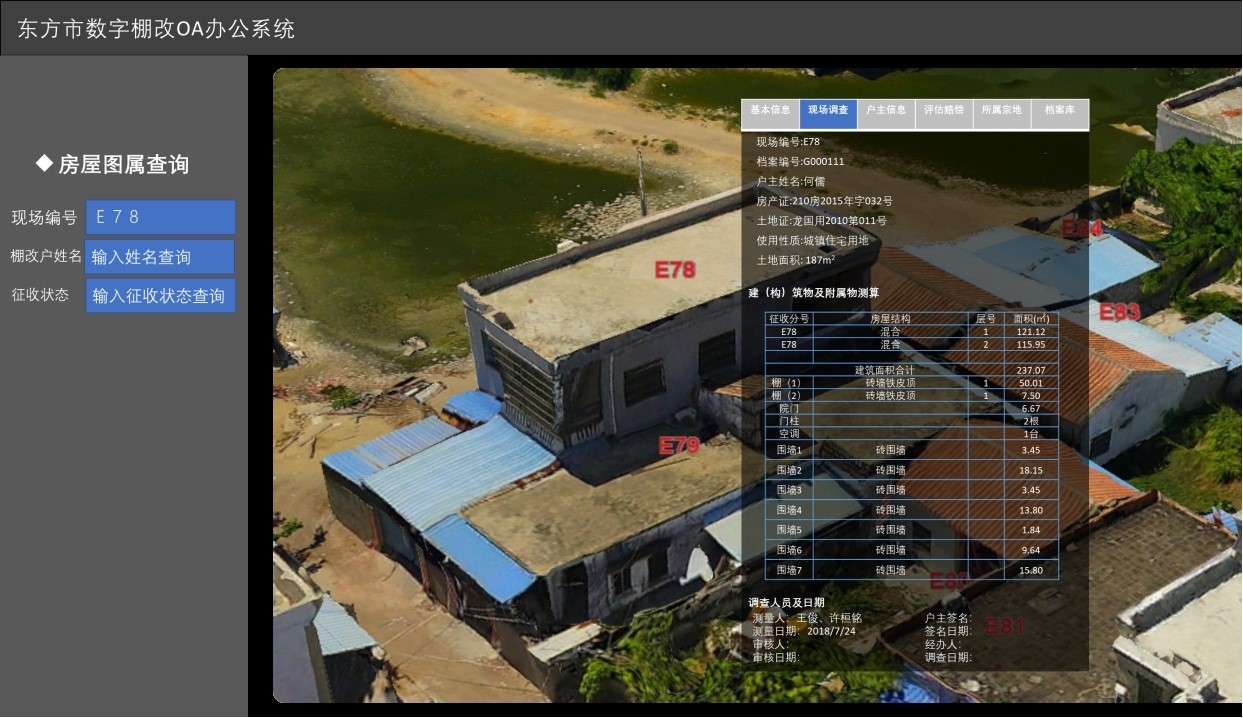1243x718 pixels.
Task: Click the 2根 value cell
Action: (x=1031, y=421)
